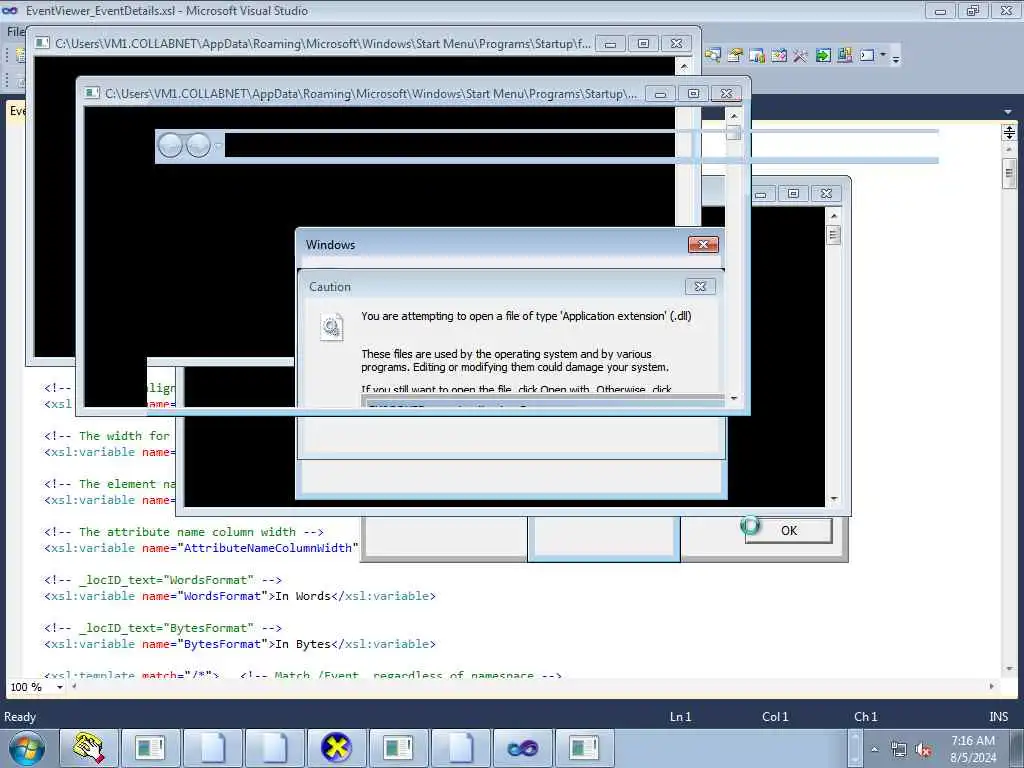Show hidden system tray icons
1024x768 pixels.
(874, 749)
